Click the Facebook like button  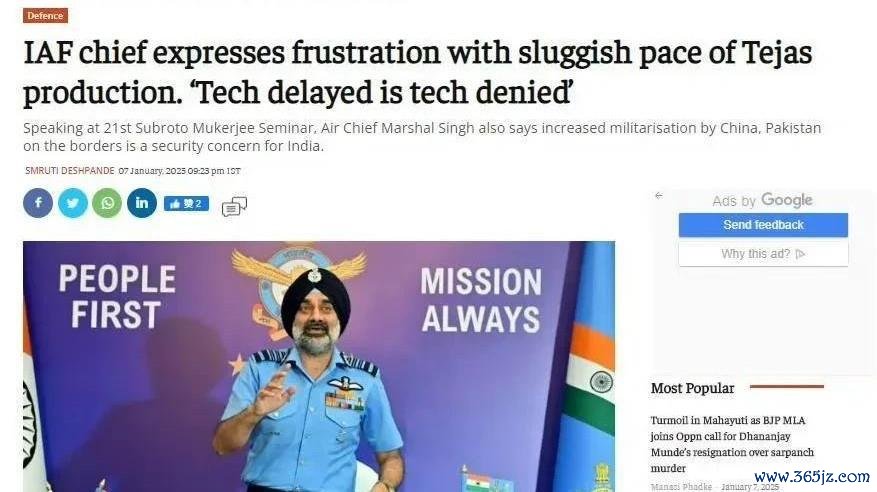186,204
